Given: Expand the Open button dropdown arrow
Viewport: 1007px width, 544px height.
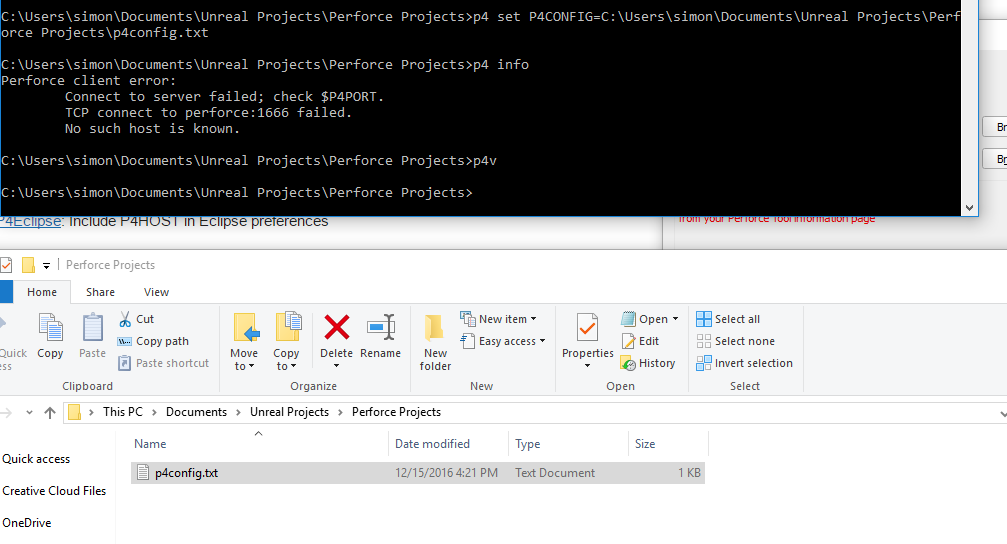Looking at the screenshot, I should point(675,319).
